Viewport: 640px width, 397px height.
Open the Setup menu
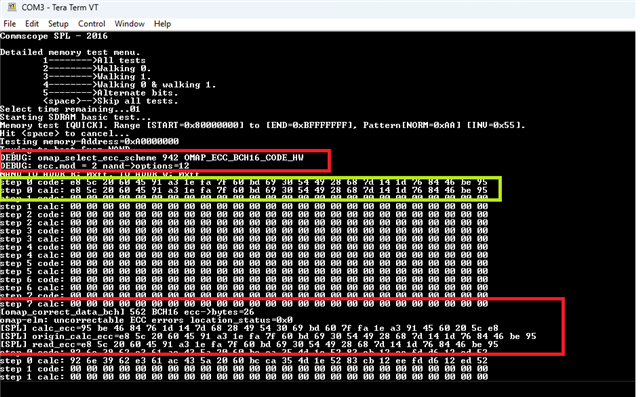pyautogui.click(x=58, y=24)
